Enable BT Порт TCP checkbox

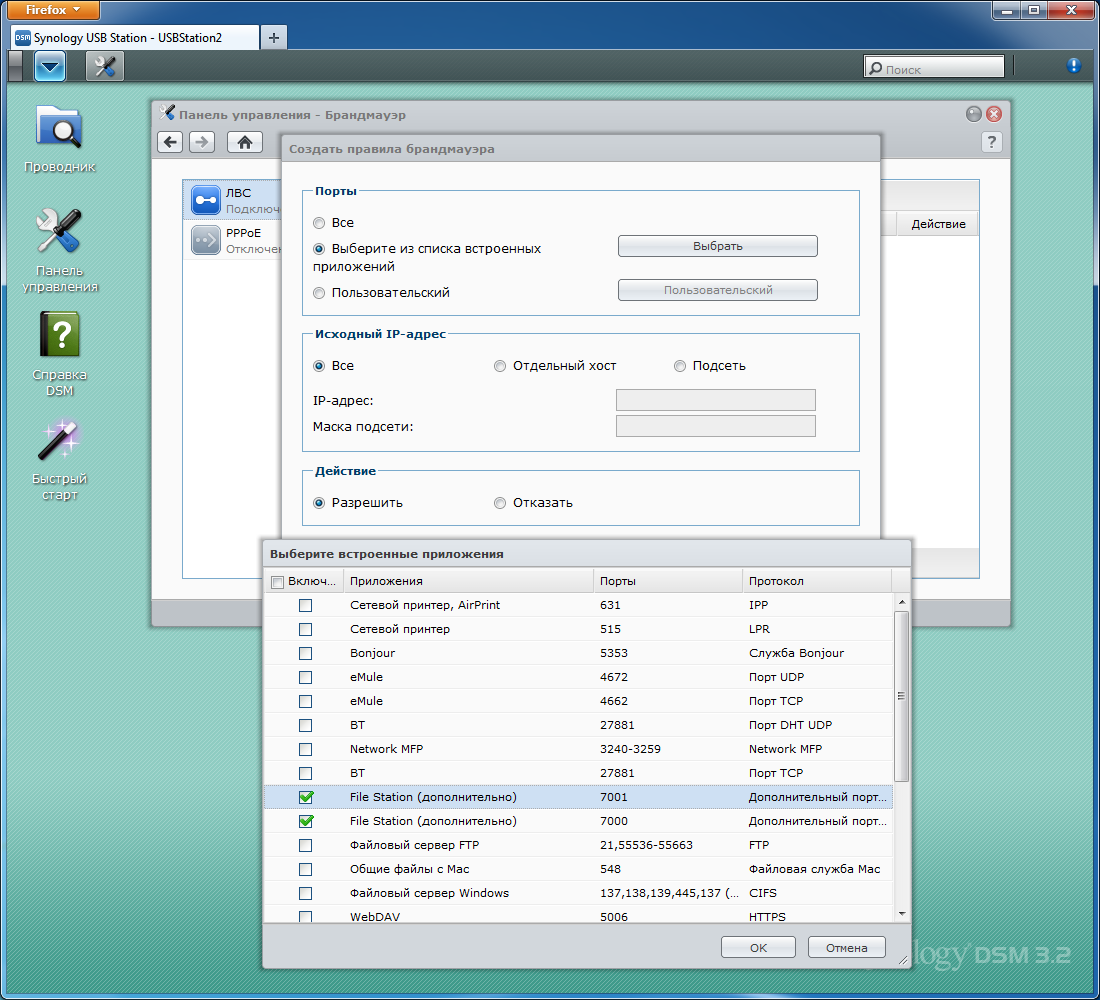306,773
